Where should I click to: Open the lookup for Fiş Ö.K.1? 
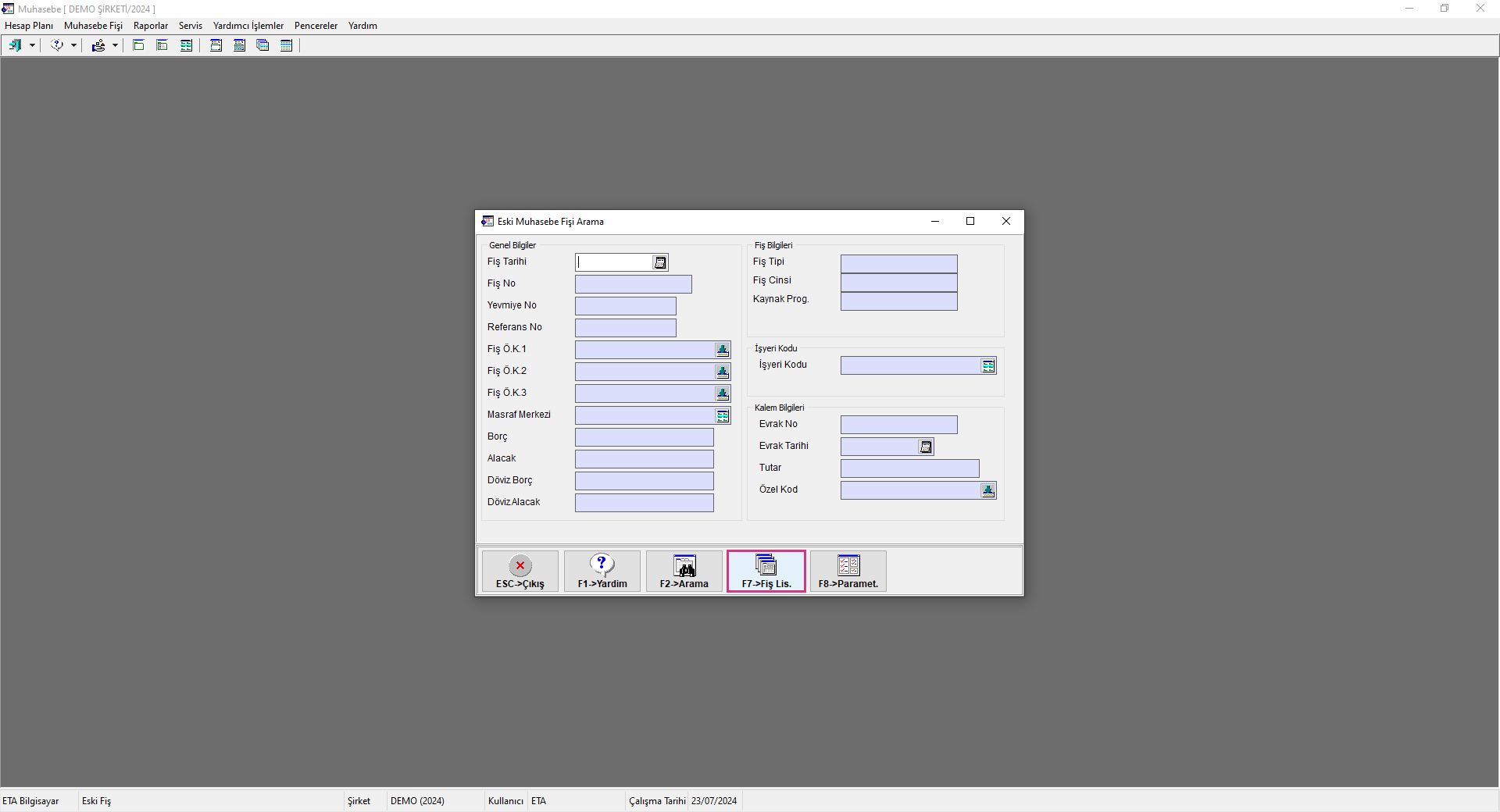pyautogui.click(x=723, y=351)
